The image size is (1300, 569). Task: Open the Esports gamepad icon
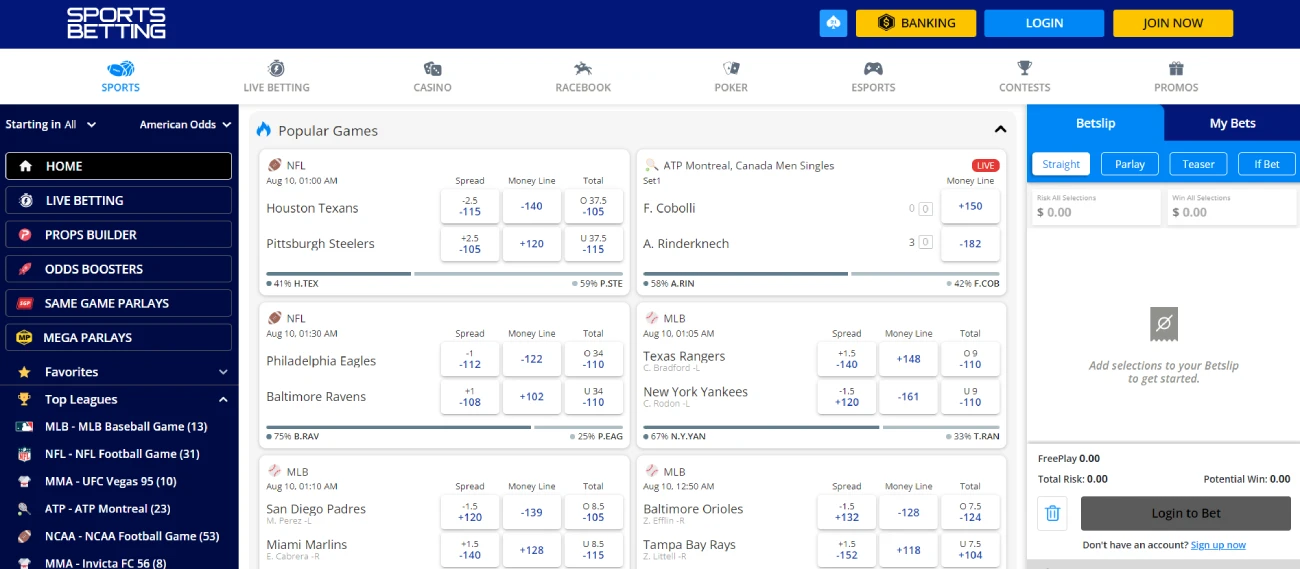[x=873, y=69]
